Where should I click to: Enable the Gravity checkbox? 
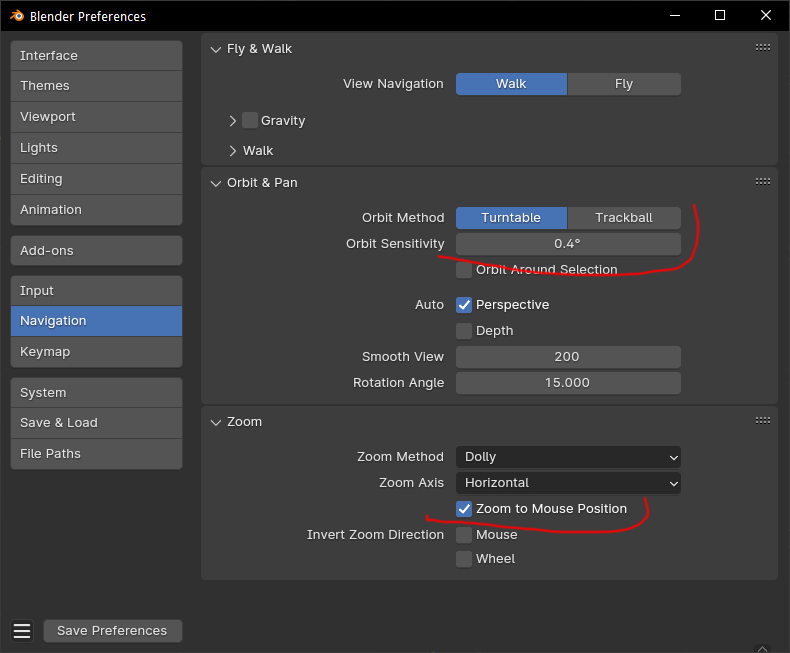(x=250, y=120)
